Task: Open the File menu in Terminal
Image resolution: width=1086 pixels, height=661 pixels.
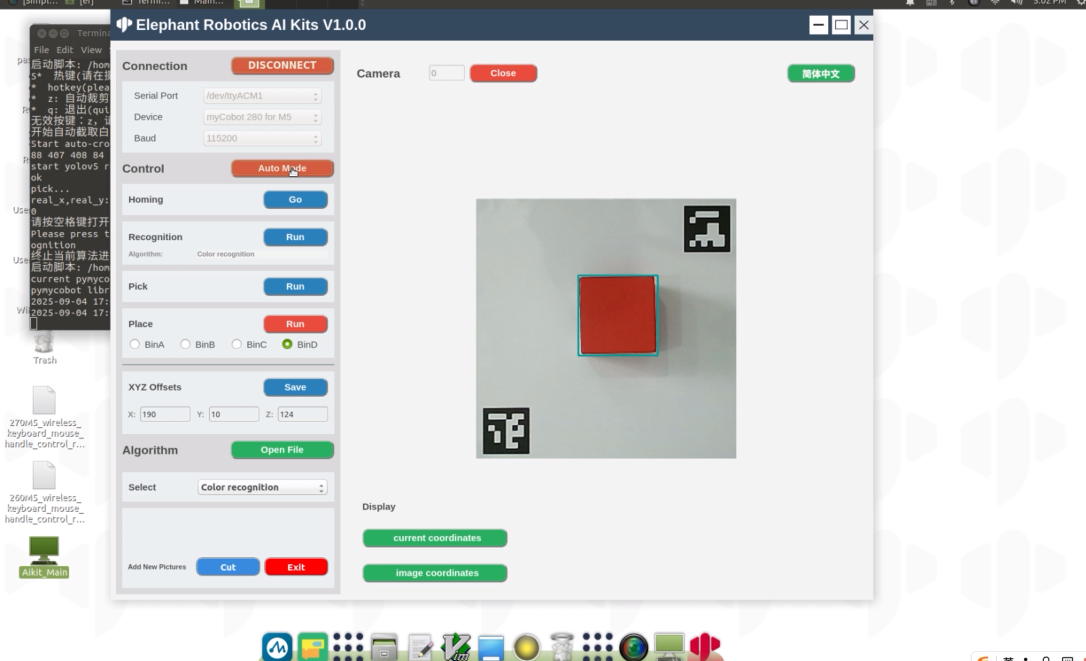Action: pyautogui.click(x=41, y=50)
